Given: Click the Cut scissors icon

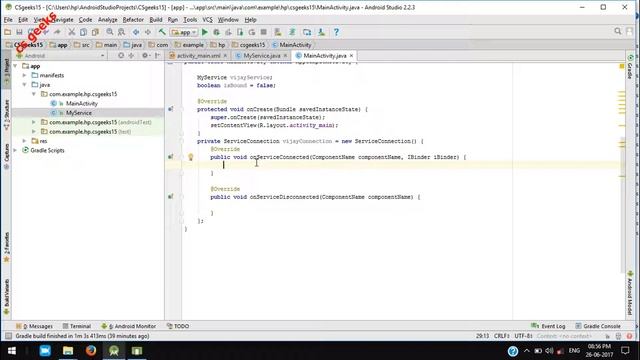Looking at the screenshot, I should [71, 32].
